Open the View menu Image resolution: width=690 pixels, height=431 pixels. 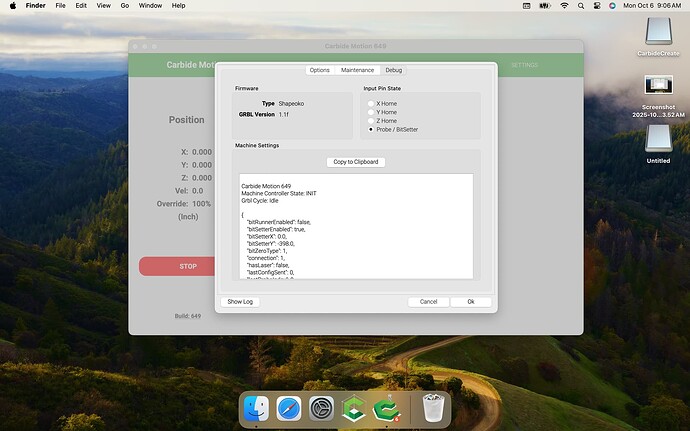tap(103, 6)
